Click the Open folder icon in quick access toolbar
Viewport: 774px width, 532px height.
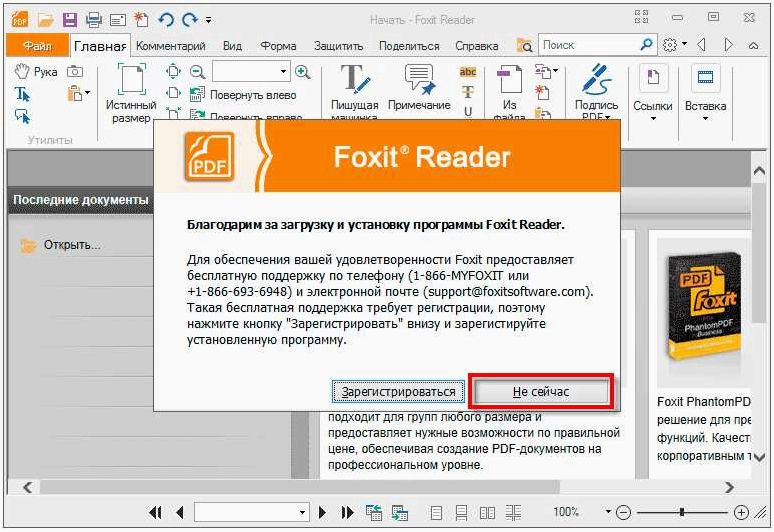(45, 20)
